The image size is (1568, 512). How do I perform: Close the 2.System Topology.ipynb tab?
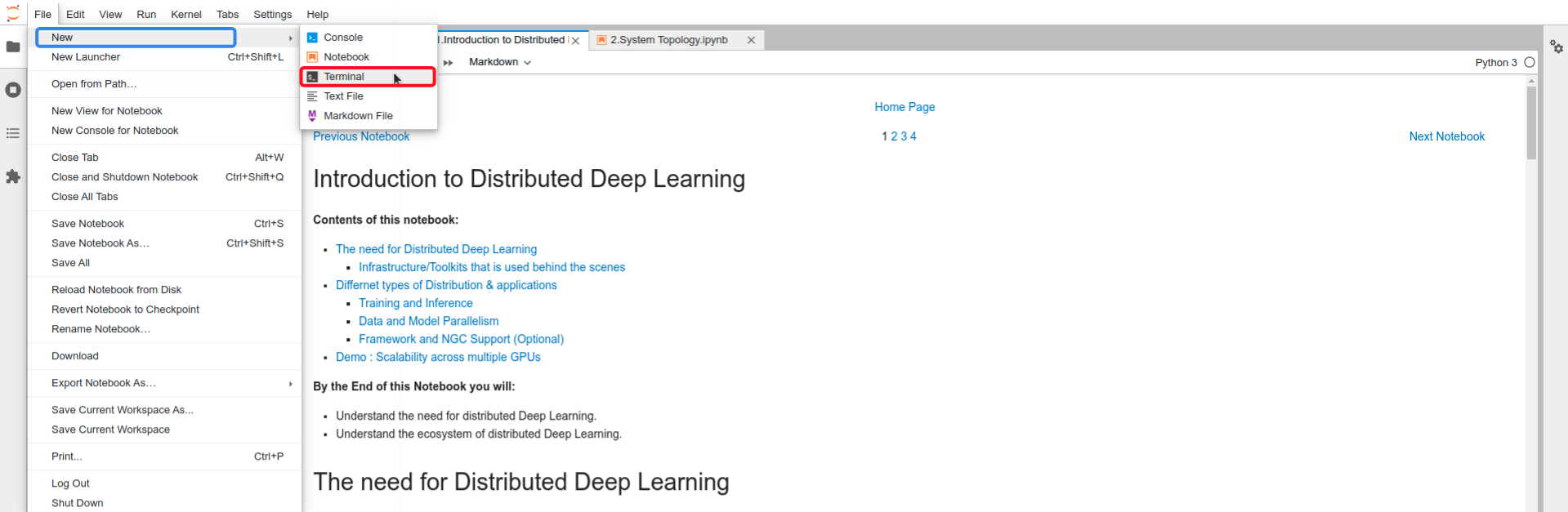point(751,40)
